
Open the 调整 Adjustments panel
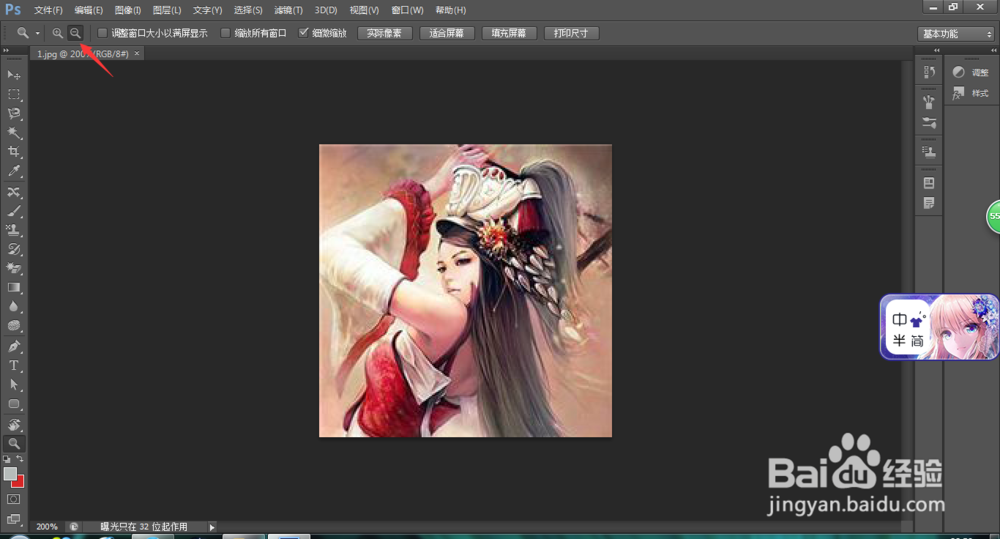point(971,72)
